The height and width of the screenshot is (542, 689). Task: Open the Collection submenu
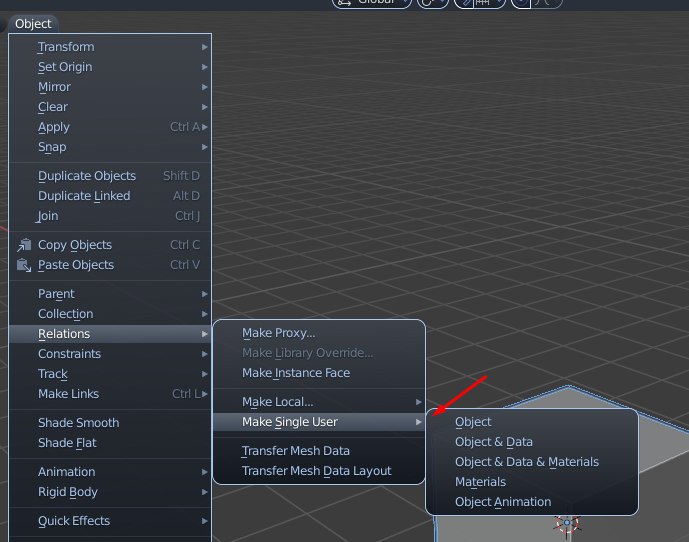[110, 314]
